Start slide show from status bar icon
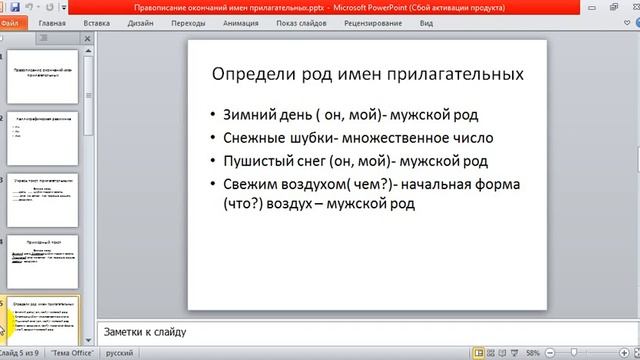This screenshot has width=640, height=360. [515, 353]
